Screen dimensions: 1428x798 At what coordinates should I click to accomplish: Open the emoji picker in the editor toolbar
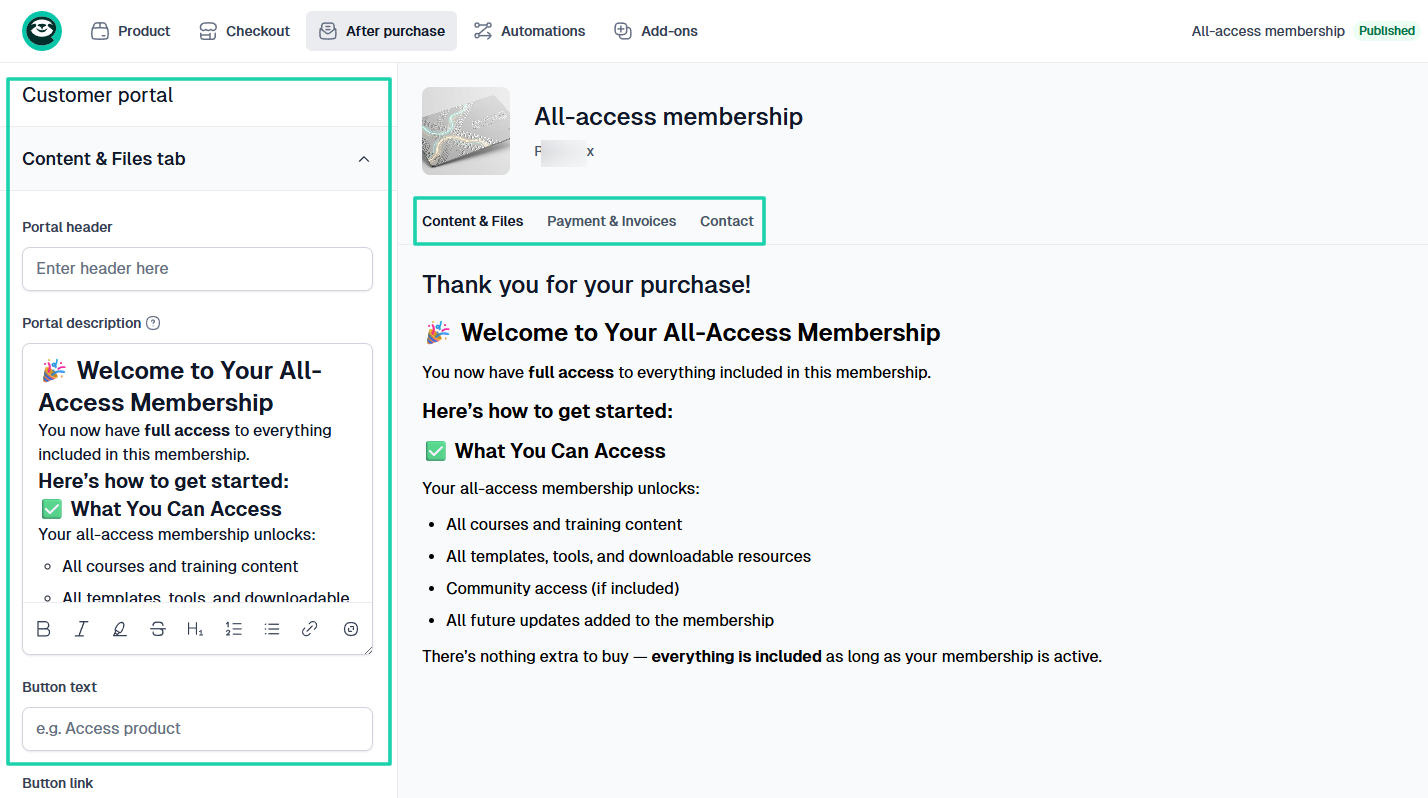coord(351,629)
